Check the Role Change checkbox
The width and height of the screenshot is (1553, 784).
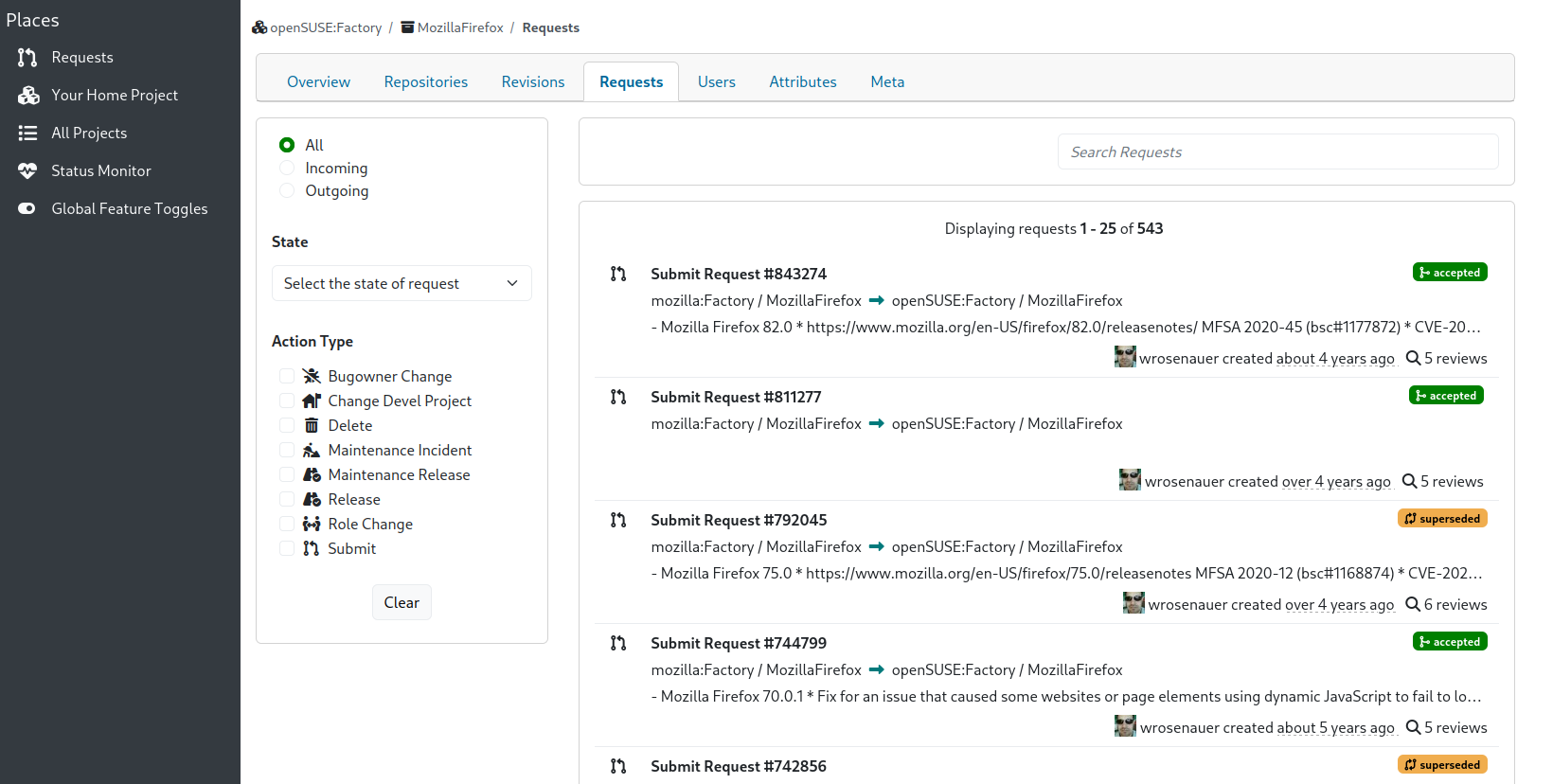pyautogui.click(x=287, y=524)
